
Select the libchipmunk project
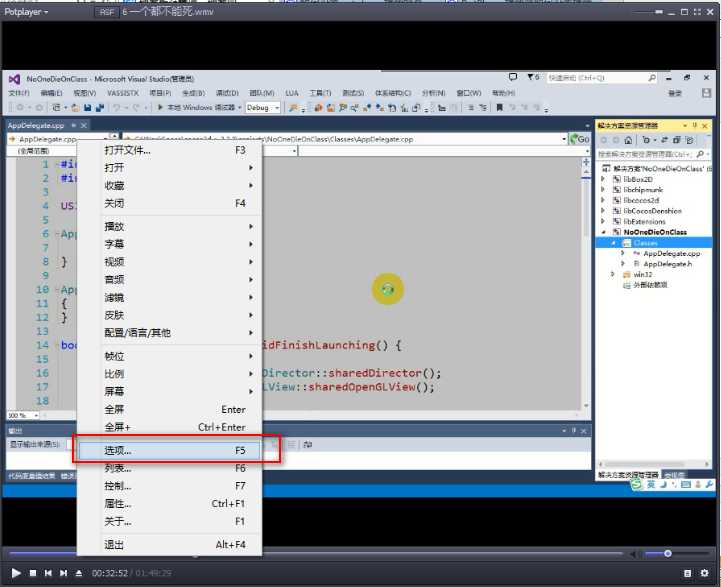pos(643,190)
